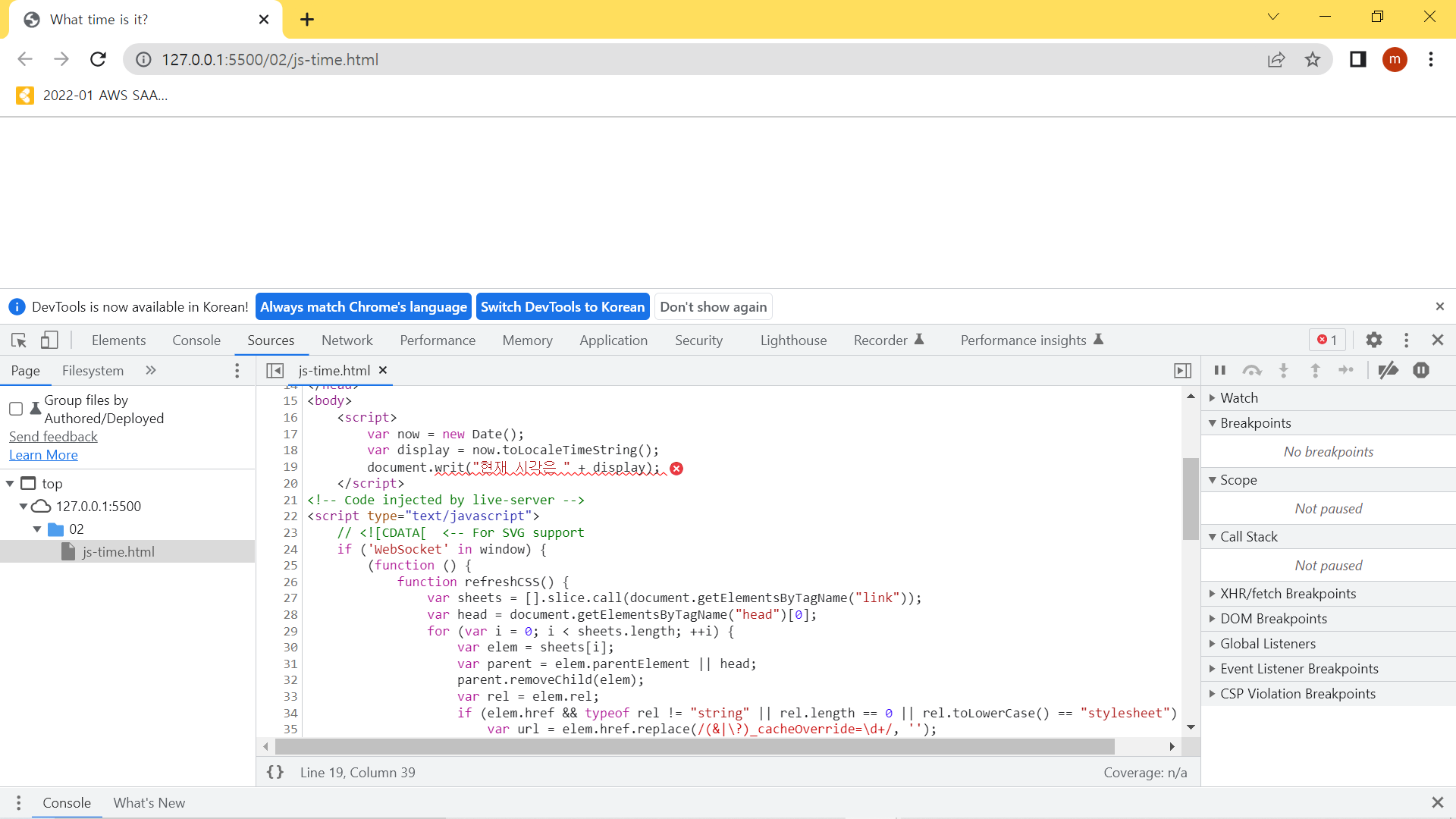Image resolution: width=1456 pixels, height=819 pixels.
Task: Hide the navigator sidebar icon
Action: [275, 370]
